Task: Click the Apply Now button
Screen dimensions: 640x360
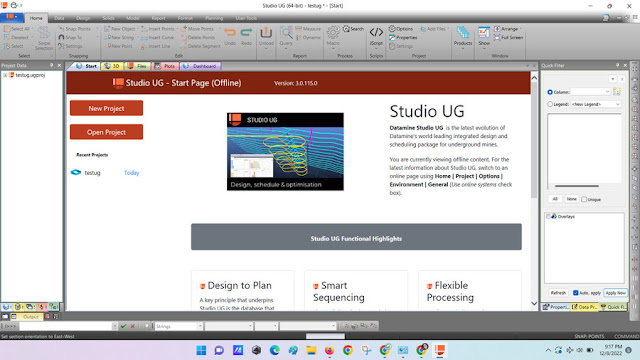Action: (x=616, y=293)
